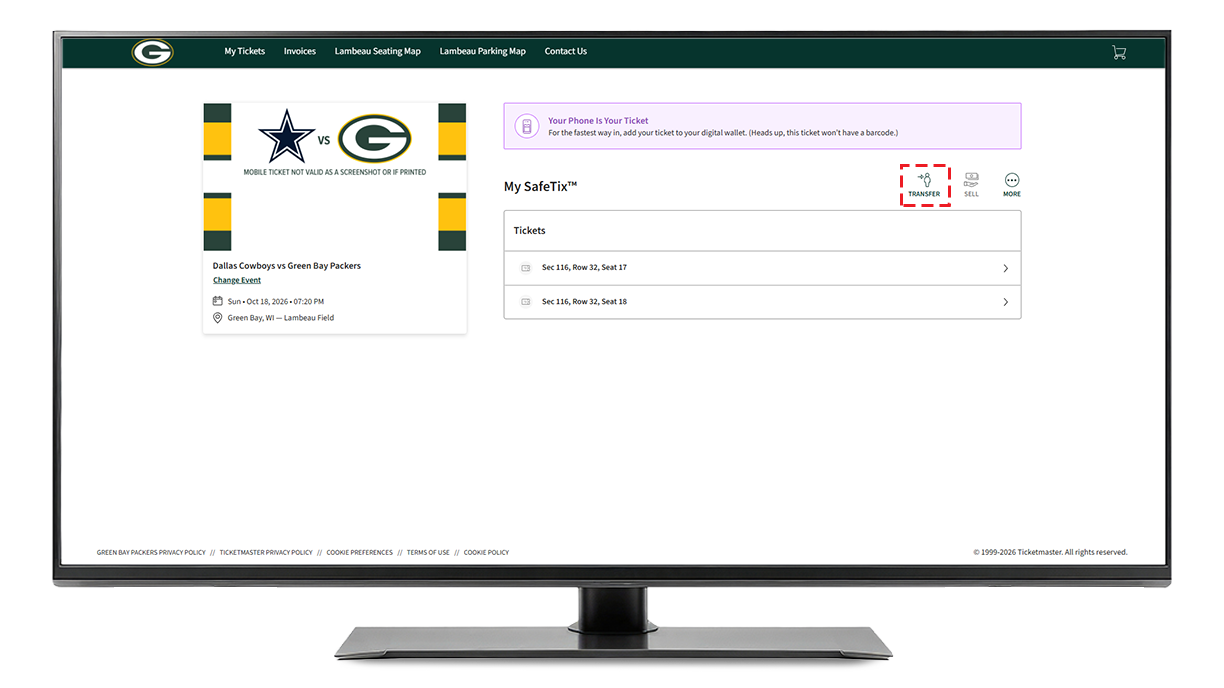Click the My SafeTix heading
Screen dimensions: 1224x688
coord(541,187)
